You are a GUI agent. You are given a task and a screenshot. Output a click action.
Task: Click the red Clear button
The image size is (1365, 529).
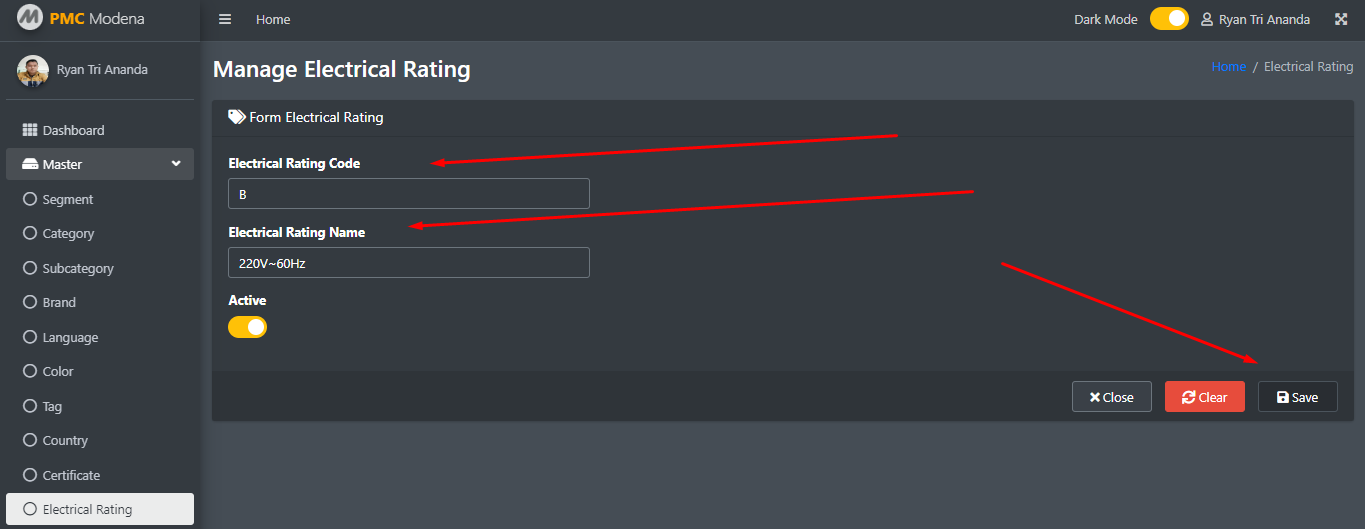coord(1205,397)
